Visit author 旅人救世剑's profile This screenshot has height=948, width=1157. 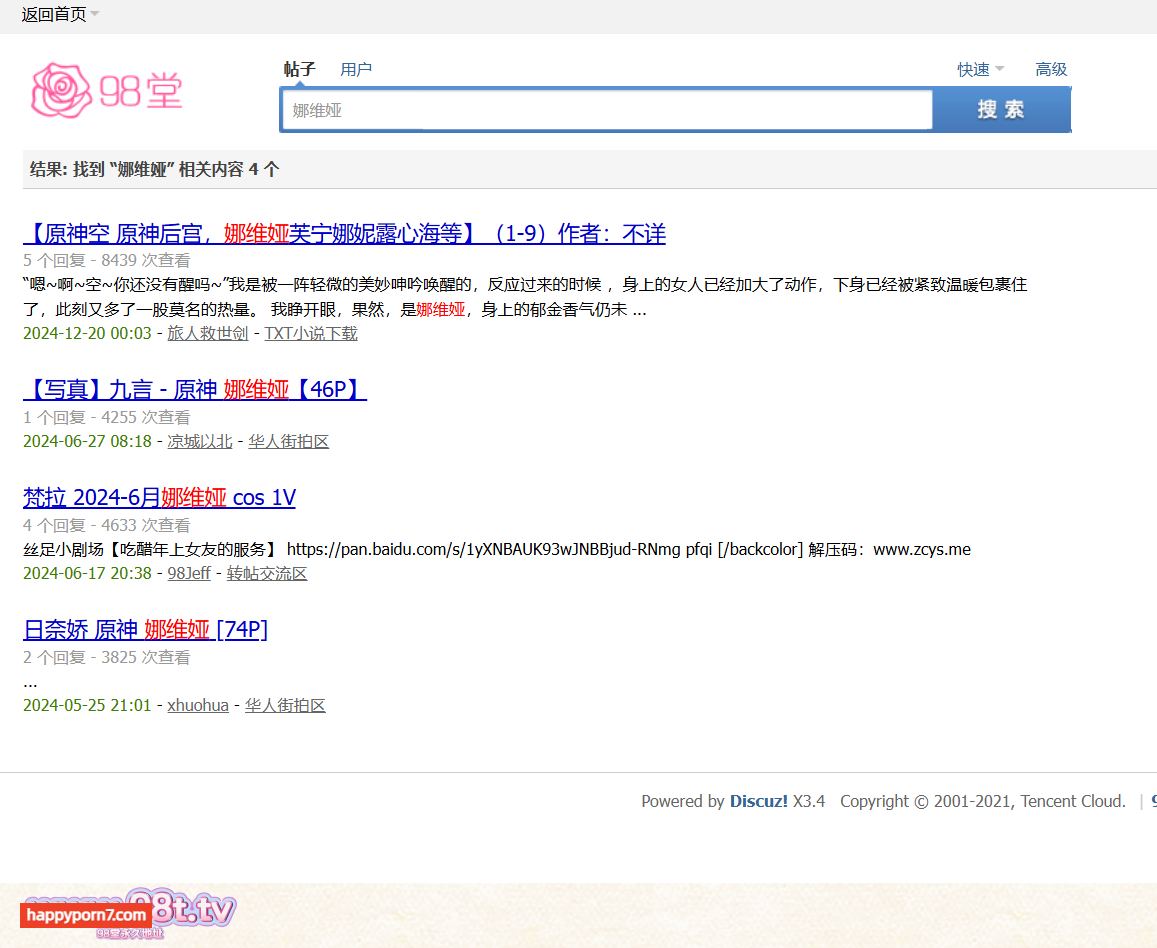pos(207,333)
